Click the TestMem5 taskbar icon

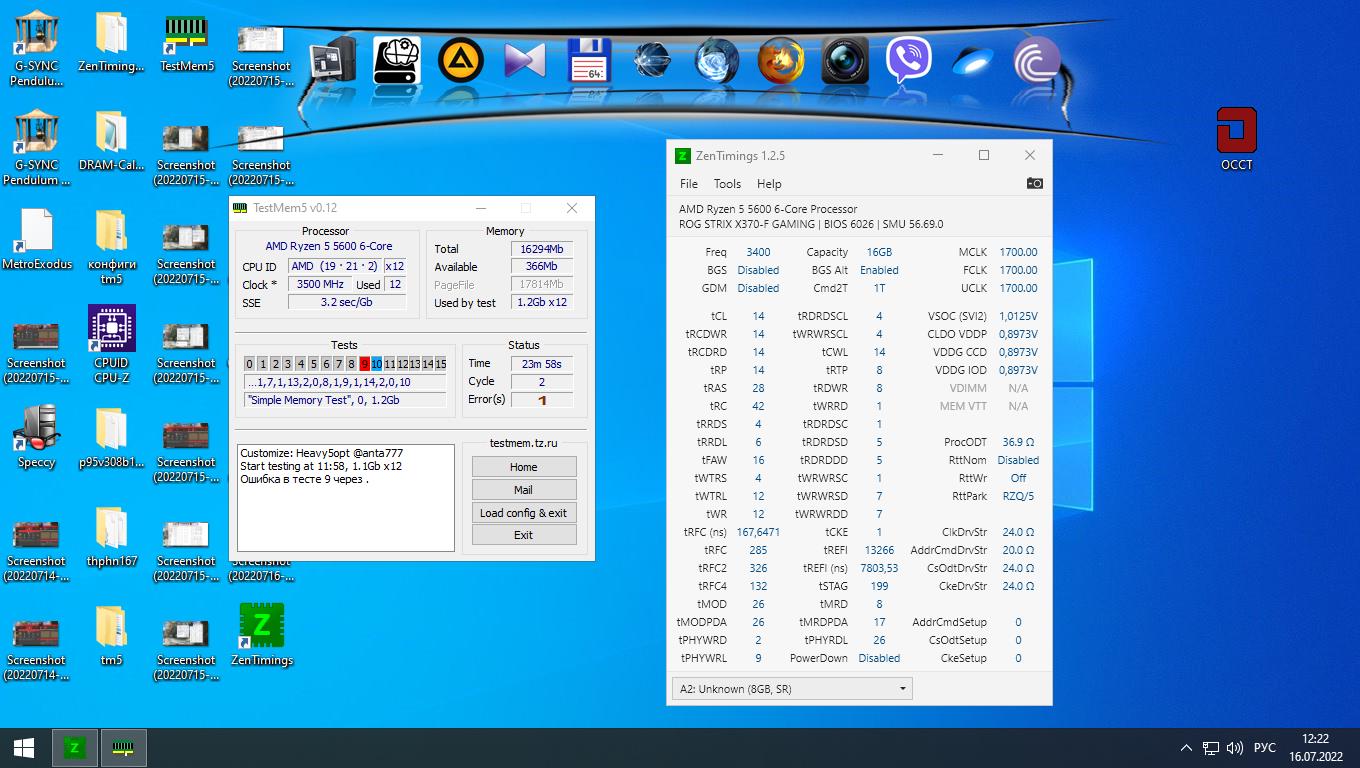[x=124, y=748]
